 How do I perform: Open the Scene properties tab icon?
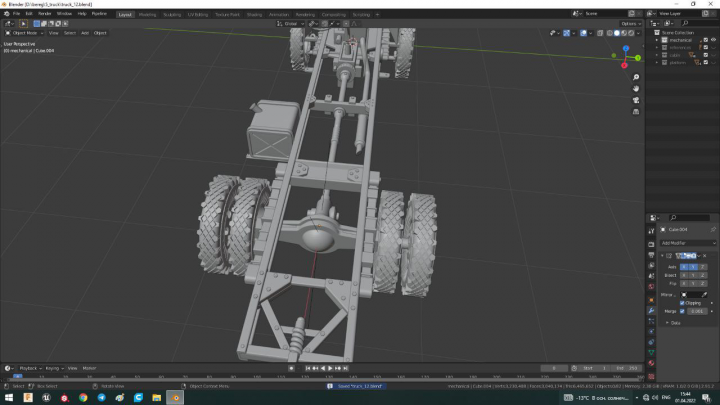click(x=651, y=276)
